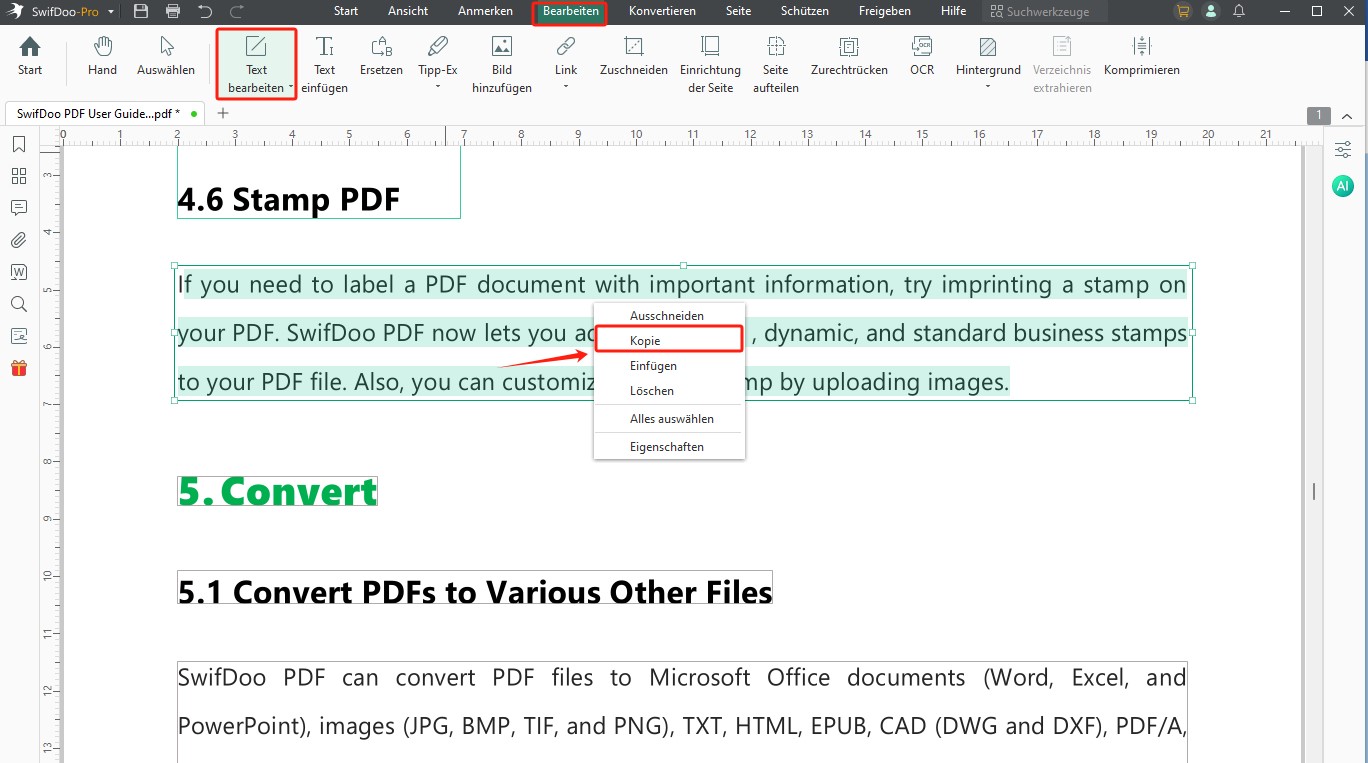This screenshot has height=763, width=1368.
Task: Select the Hand tool
Action: [x=102, y=56]
